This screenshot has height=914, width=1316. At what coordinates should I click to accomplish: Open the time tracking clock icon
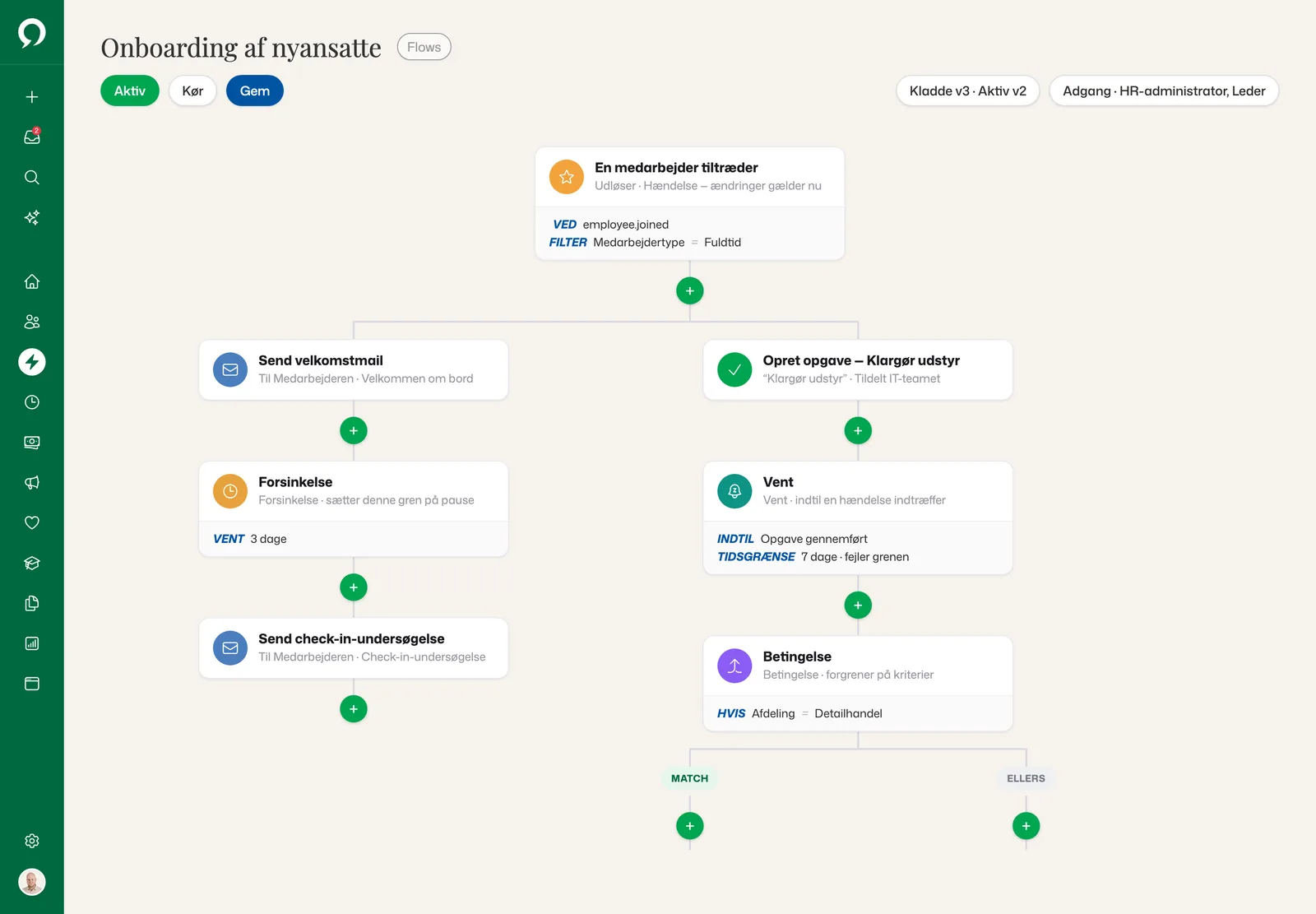[x=32, y=402]
